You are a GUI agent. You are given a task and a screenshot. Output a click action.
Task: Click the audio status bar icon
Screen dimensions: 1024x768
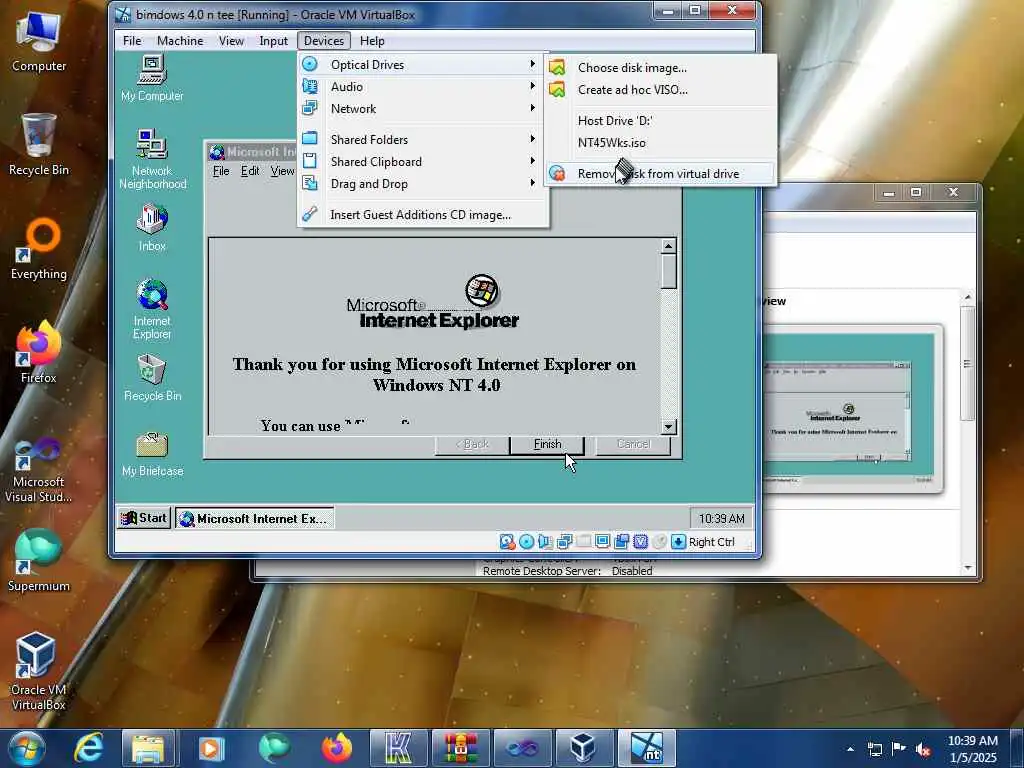click(545, 541)
